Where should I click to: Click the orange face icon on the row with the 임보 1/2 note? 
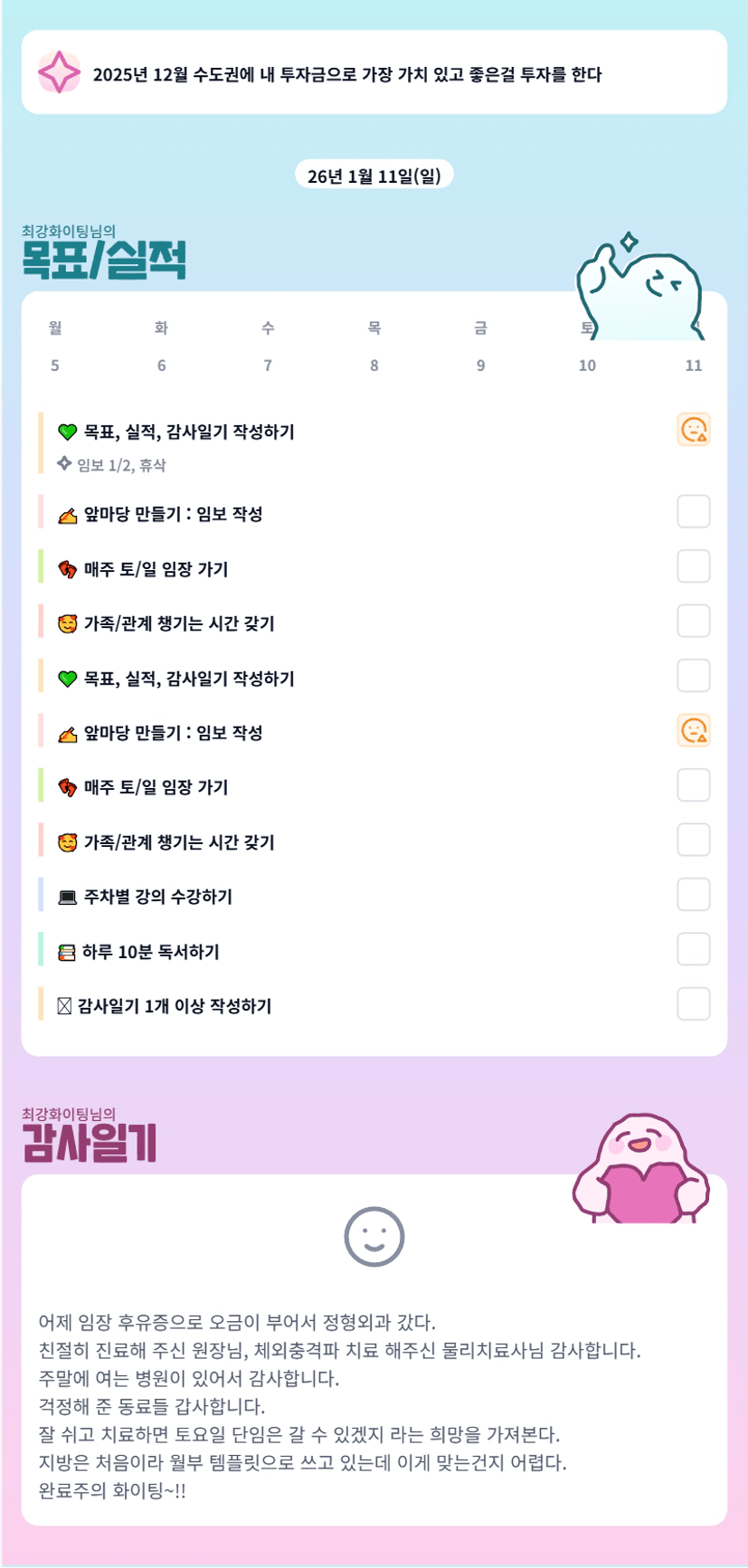[x=693, y=430]
